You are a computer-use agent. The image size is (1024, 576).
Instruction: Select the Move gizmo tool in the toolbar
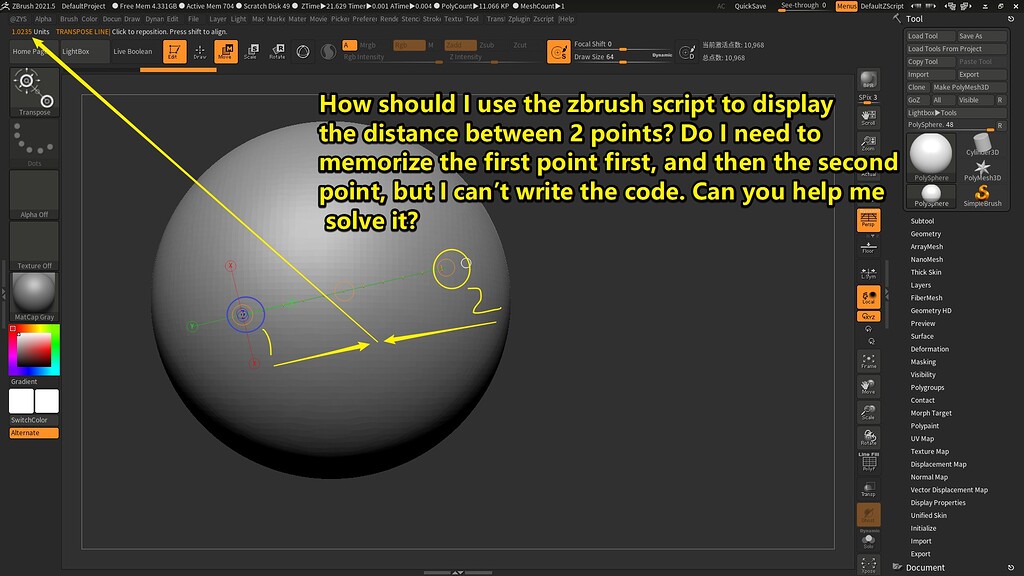[x=227, y=53]
